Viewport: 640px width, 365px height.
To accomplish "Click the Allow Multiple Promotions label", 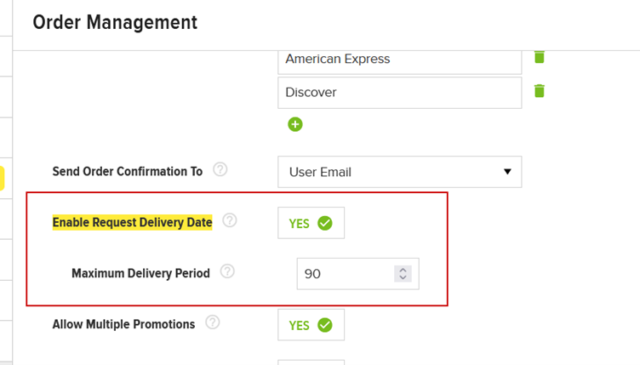I will [x=124, y=324].
